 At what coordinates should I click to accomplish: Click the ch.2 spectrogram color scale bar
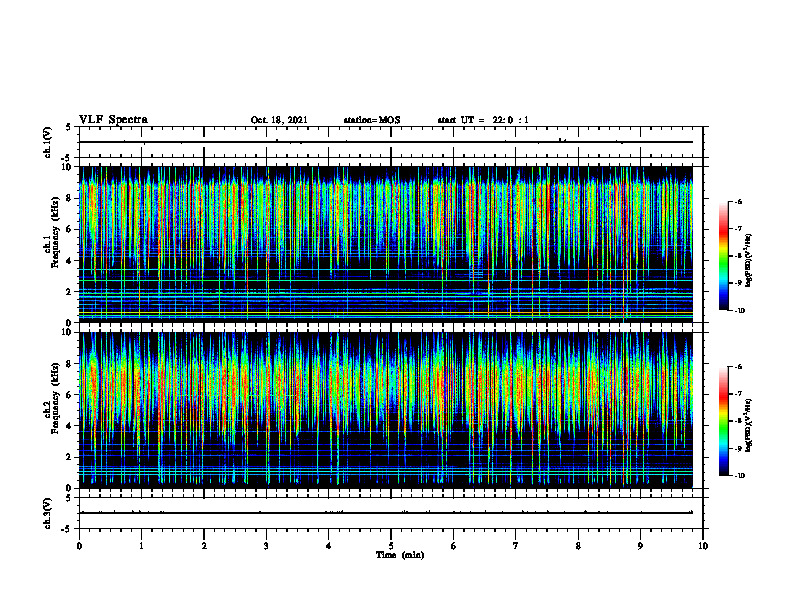723,421
